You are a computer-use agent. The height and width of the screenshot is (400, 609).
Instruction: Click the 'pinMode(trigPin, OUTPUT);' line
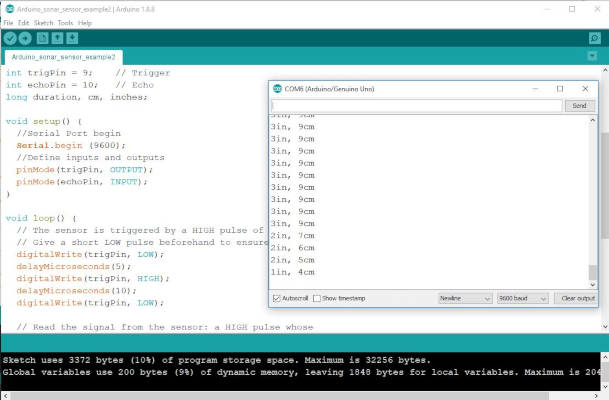tap(85, 170)
